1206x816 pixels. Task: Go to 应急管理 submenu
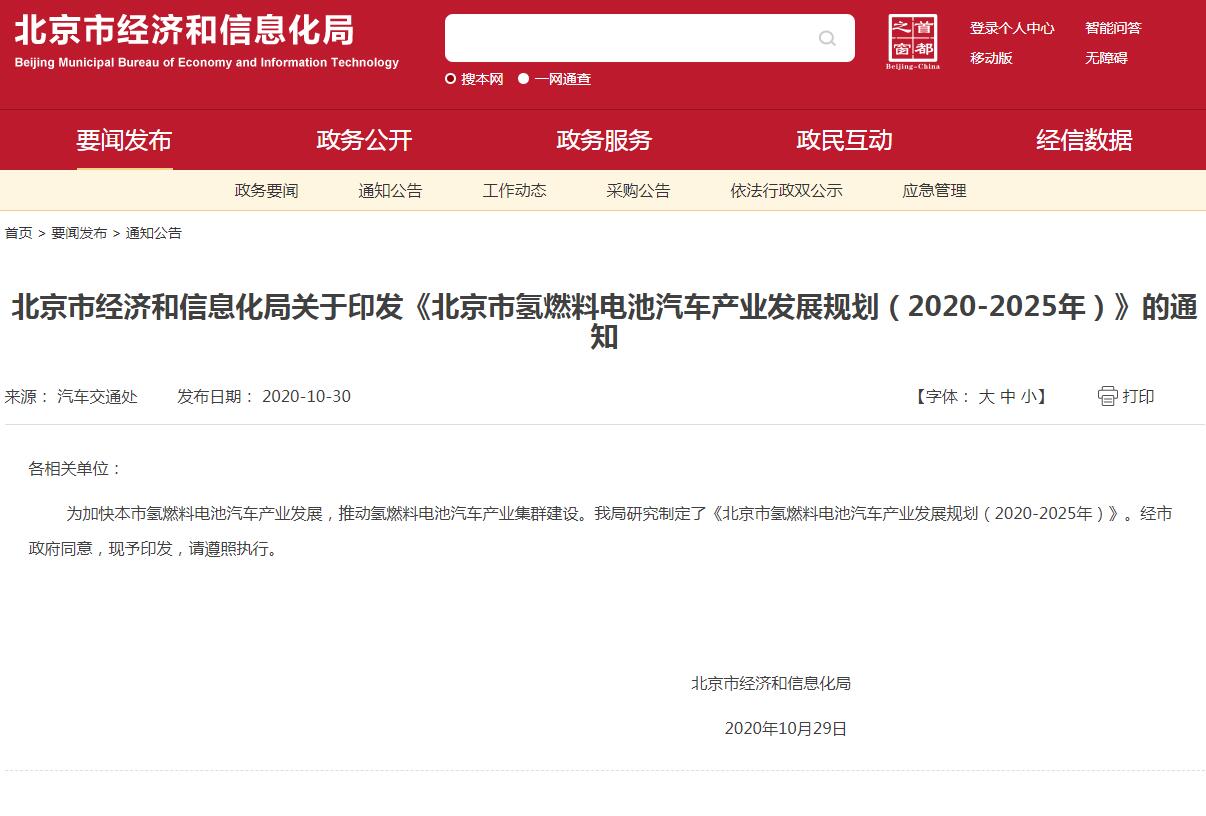(934, 190)
